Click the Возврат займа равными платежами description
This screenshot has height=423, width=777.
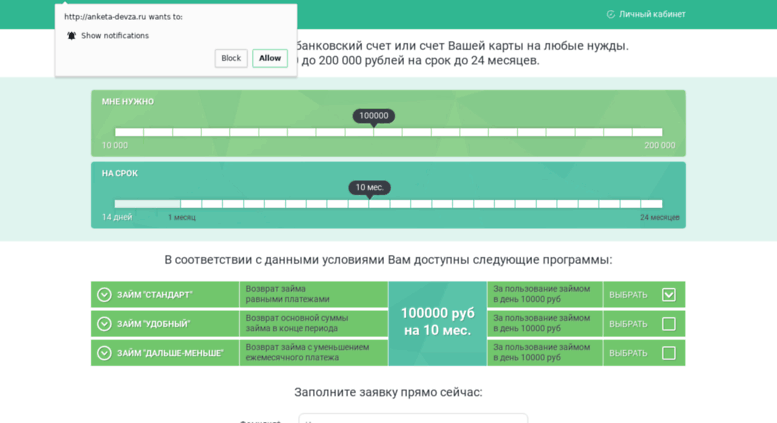(x=287, y=294)
